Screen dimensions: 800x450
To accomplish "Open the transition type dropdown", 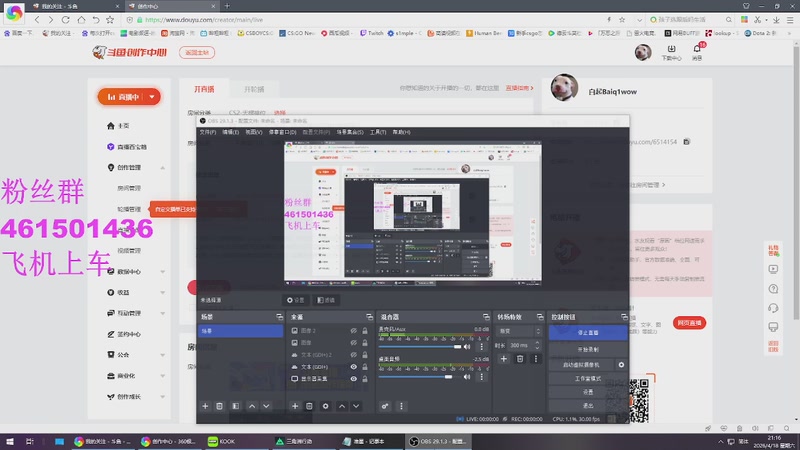I will [x=519, y=331].
